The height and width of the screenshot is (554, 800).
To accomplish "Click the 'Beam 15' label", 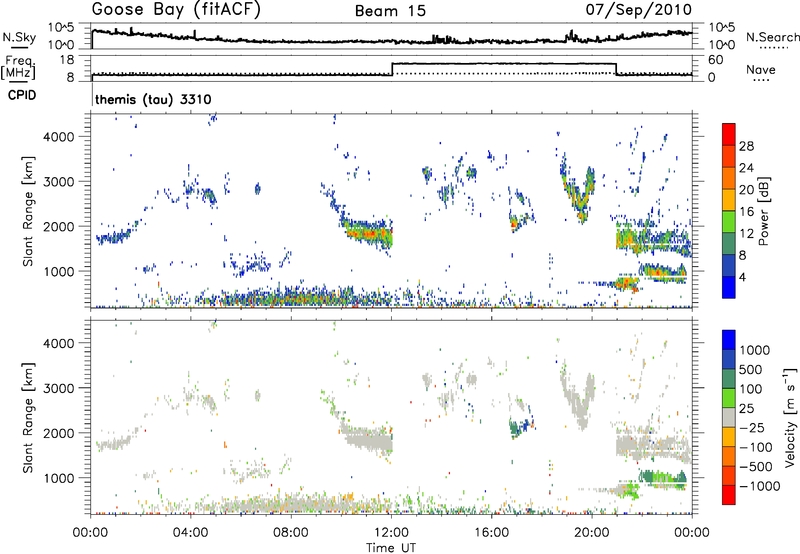I will [390, 11].
